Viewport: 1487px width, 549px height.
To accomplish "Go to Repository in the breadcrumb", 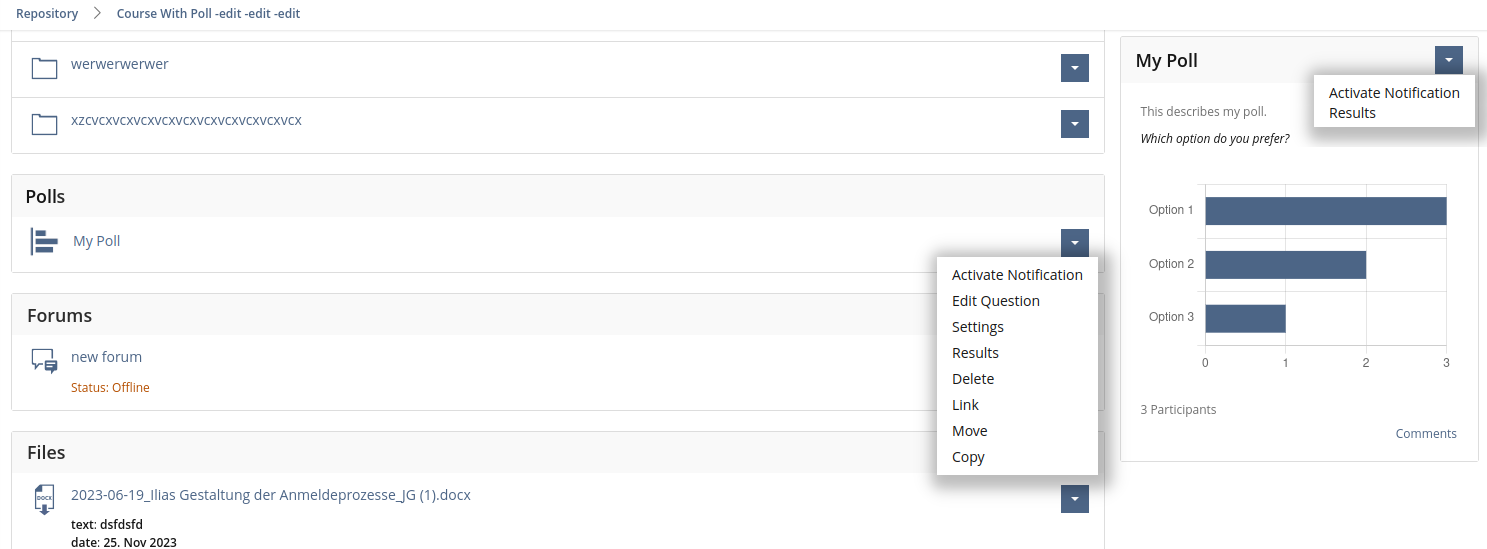I will pyautogui.click(x=47, y=14).
